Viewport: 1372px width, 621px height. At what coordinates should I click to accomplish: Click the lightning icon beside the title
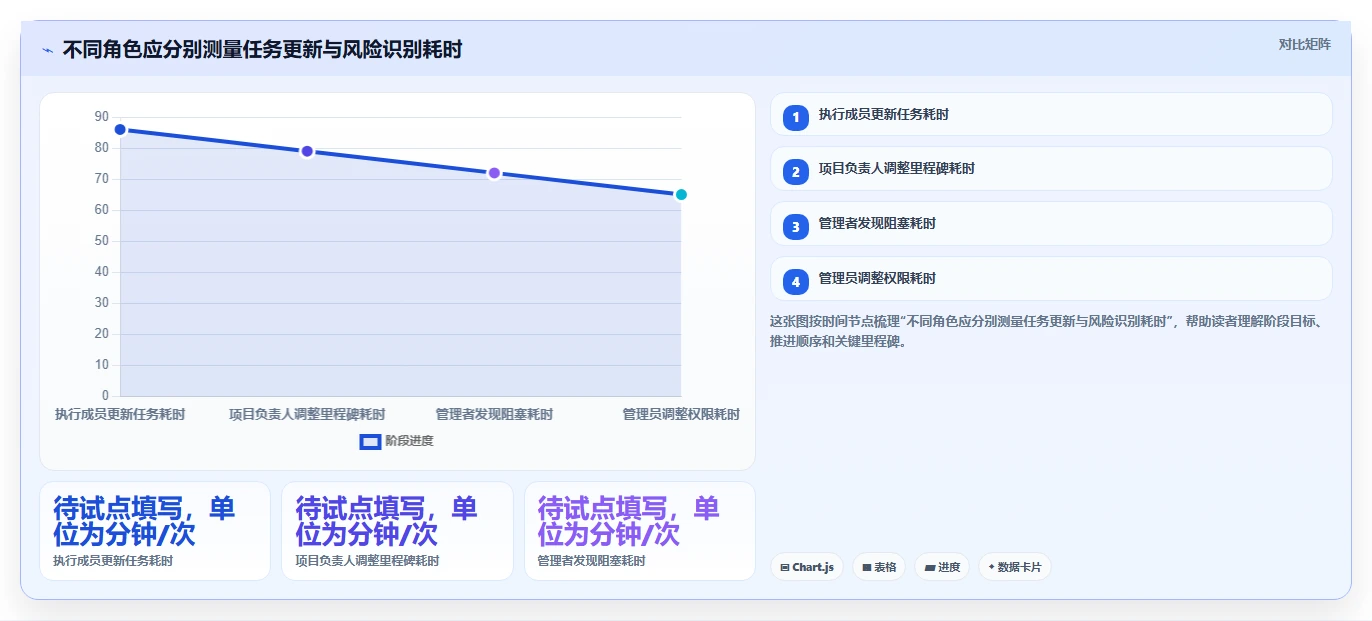[x=47, y=50]
